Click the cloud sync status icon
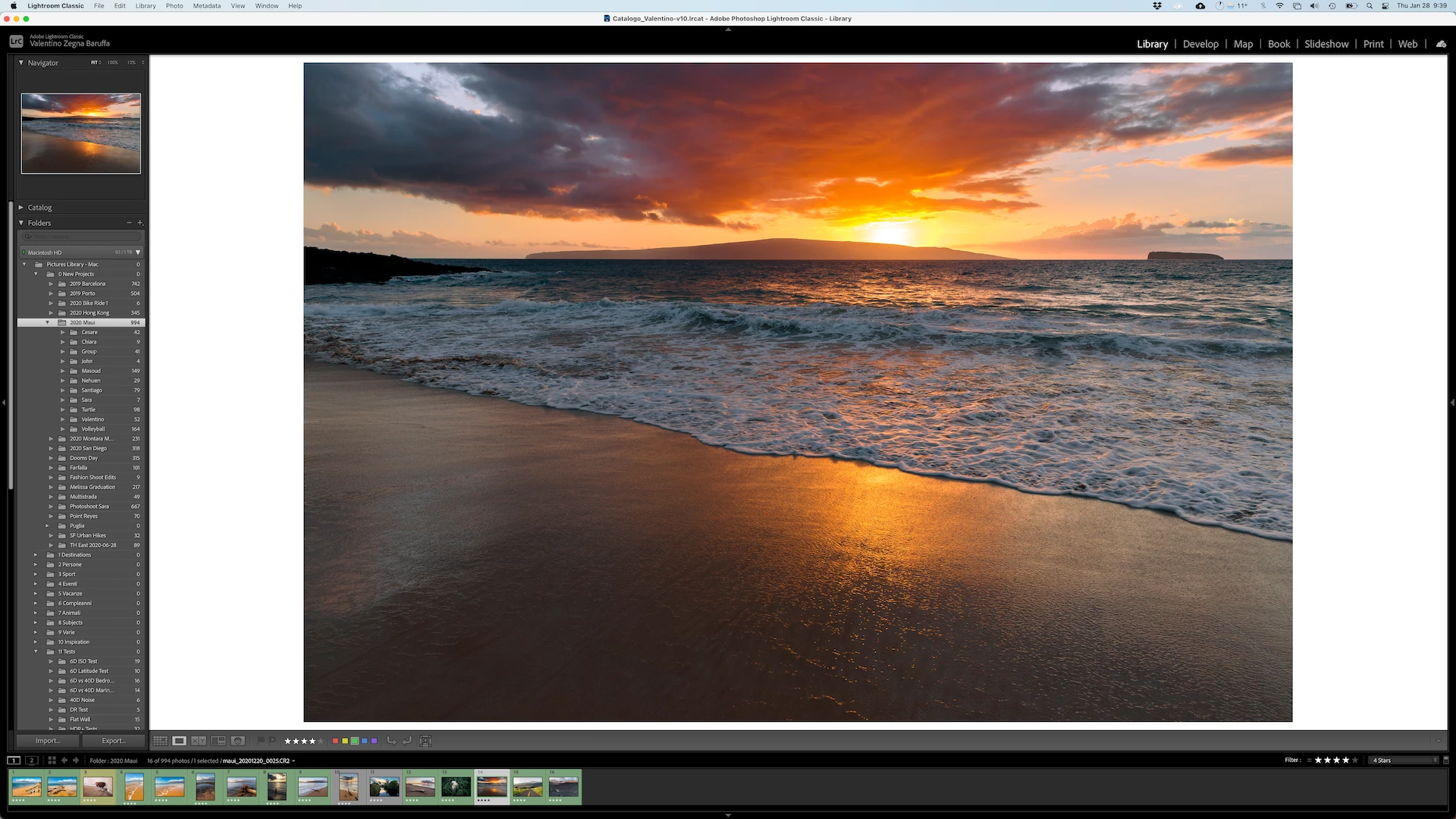 pyautogui.click(x=1441, y=44)
